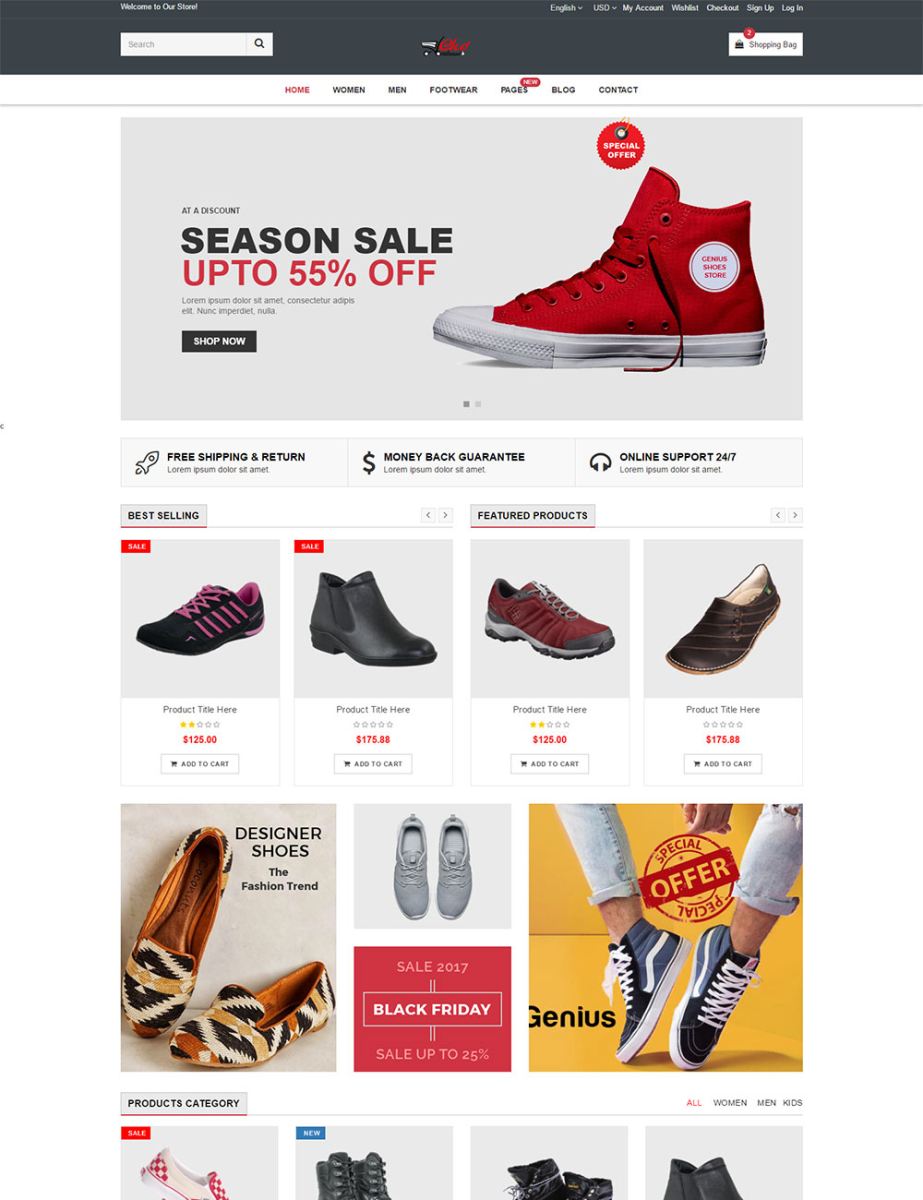
Task: Click the Online Support headphones icon
Action: tap(600, 462)
